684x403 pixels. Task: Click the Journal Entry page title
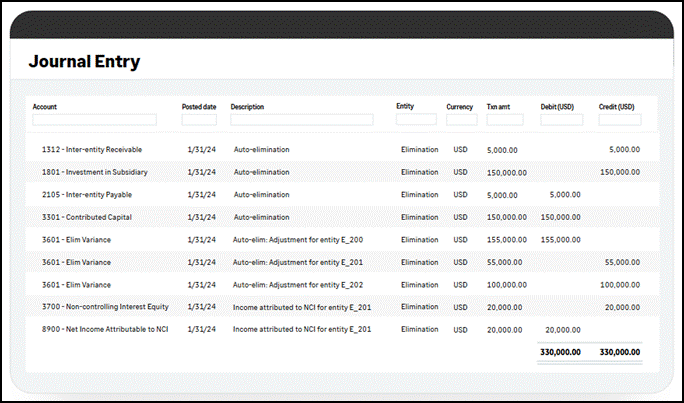click(x=84, y=61)
